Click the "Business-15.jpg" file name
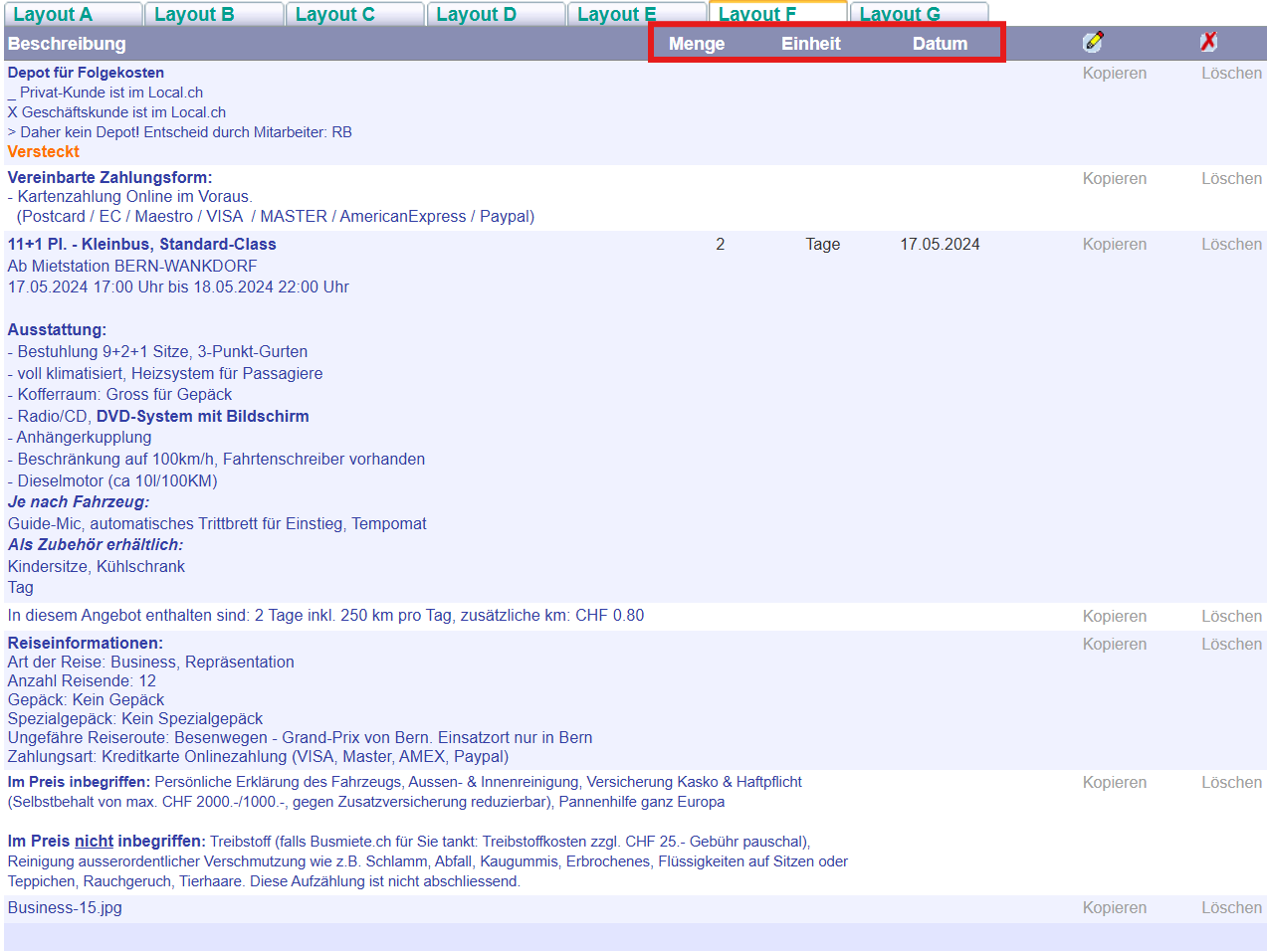This screenshot has height=952, width=1267. pos(65,908)
